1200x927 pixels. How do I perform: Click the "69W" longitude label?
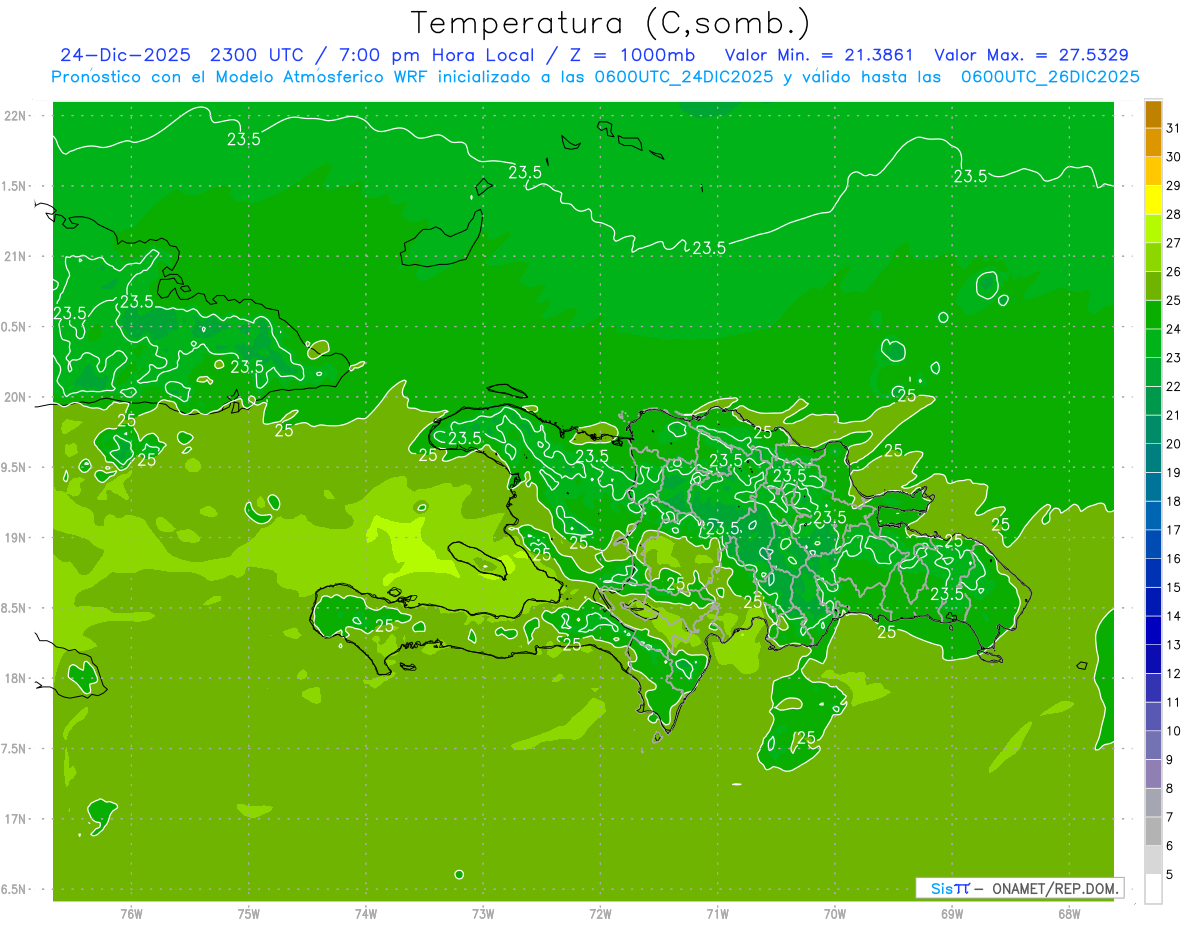(x=952, y=913)
